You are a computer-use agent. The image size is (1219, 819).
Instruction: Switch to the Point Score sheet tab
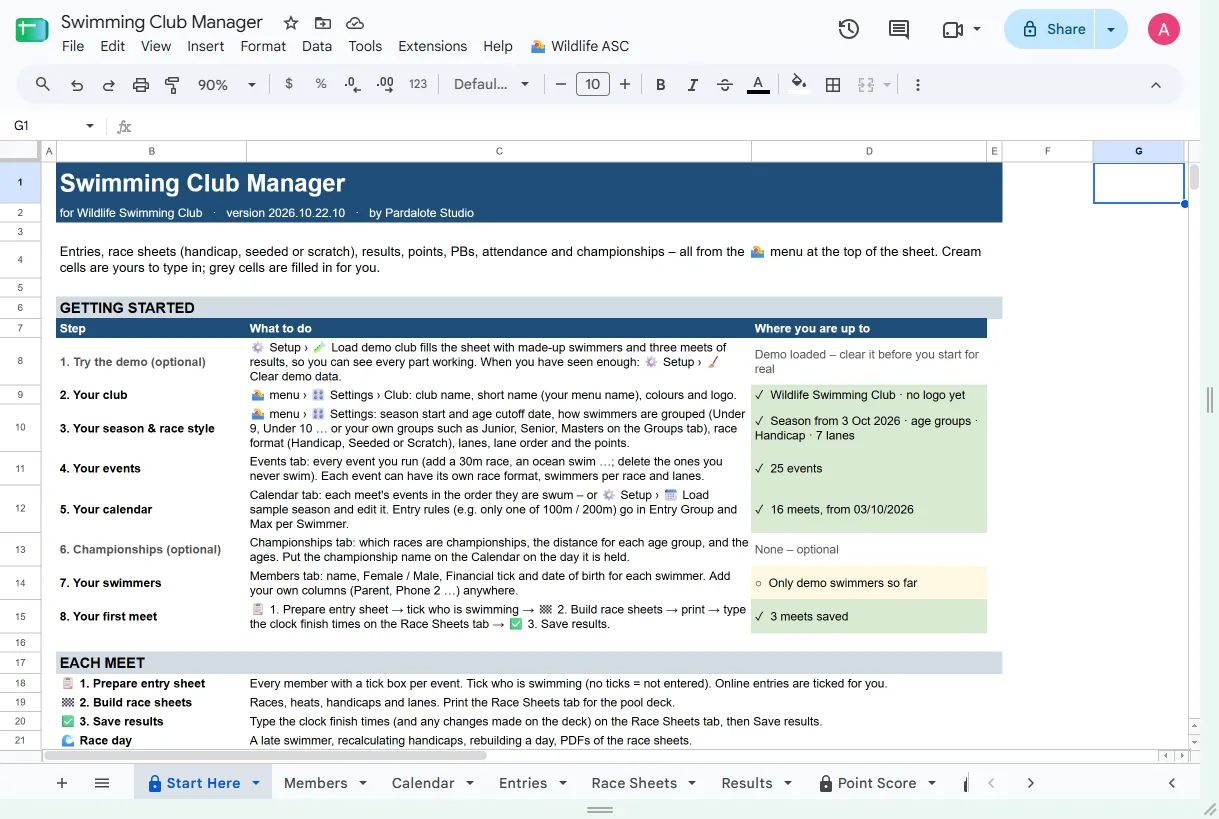(877, 783)
